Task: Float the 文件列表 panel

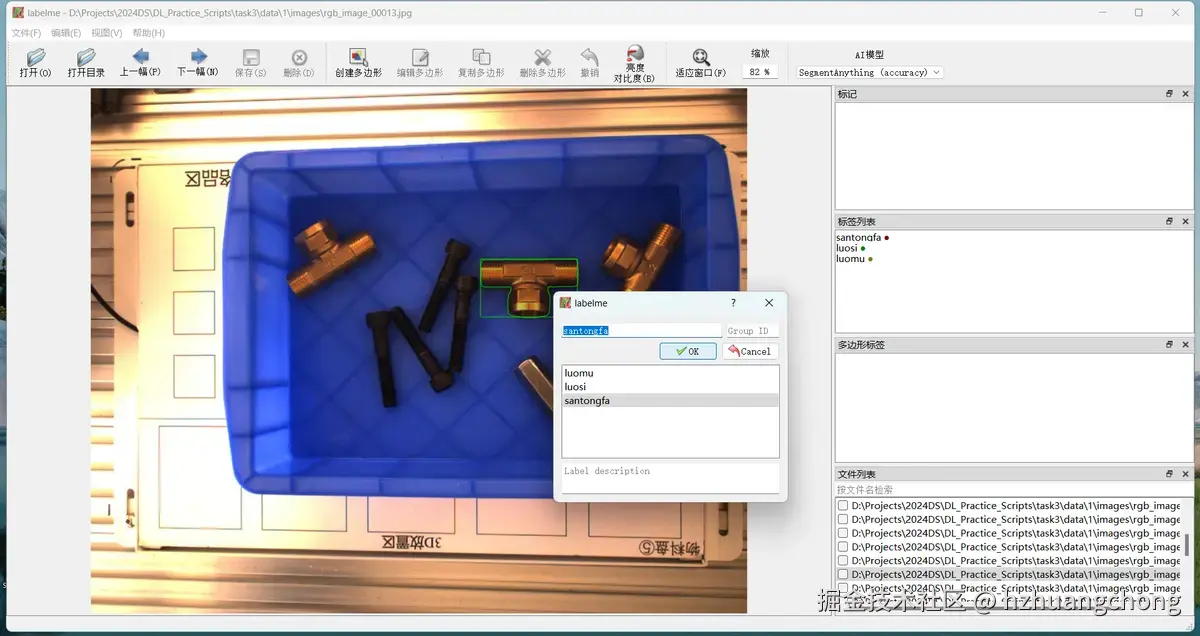Action: (1169, 474)
